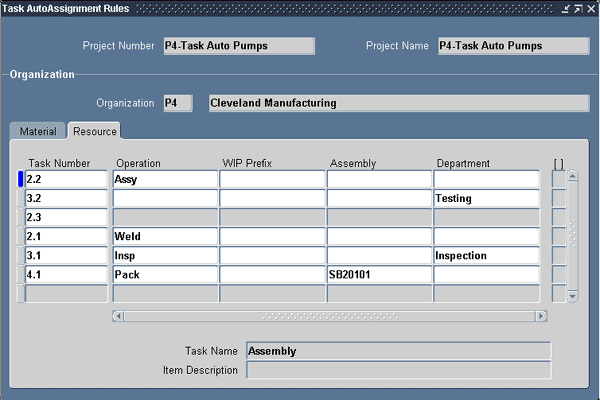
Task: Switch to the Material tab
Action: click(x=38, y=131)
